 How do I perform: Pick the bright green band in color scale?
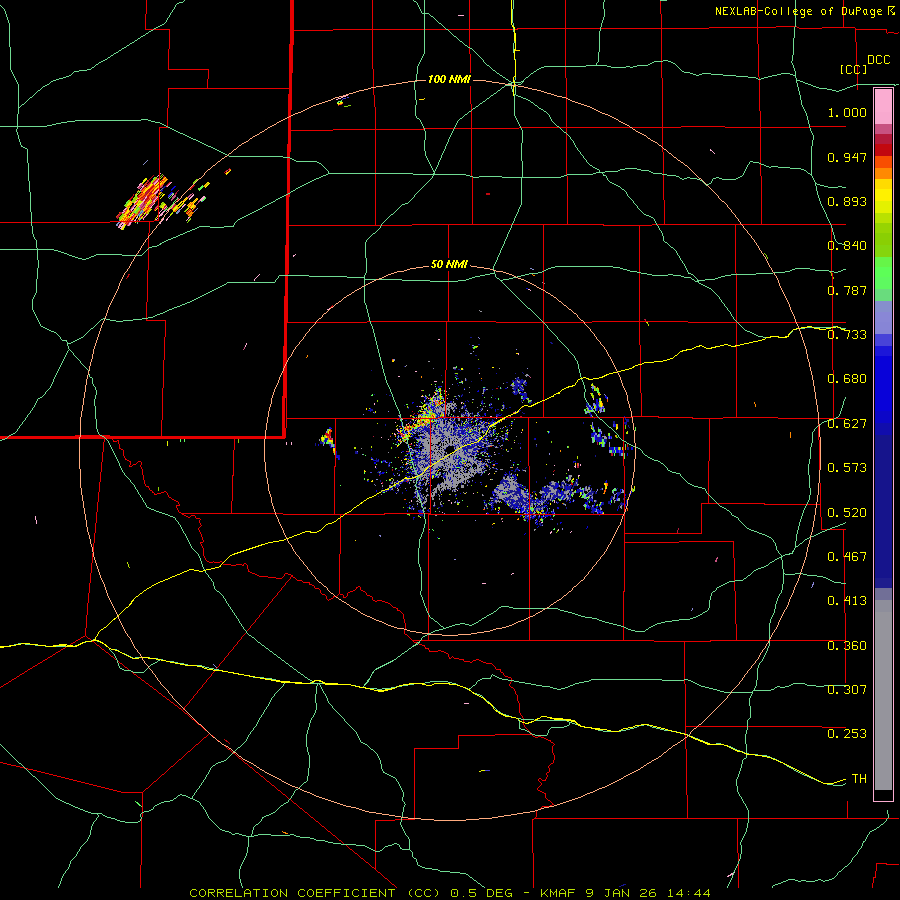[x=883, y=273]
